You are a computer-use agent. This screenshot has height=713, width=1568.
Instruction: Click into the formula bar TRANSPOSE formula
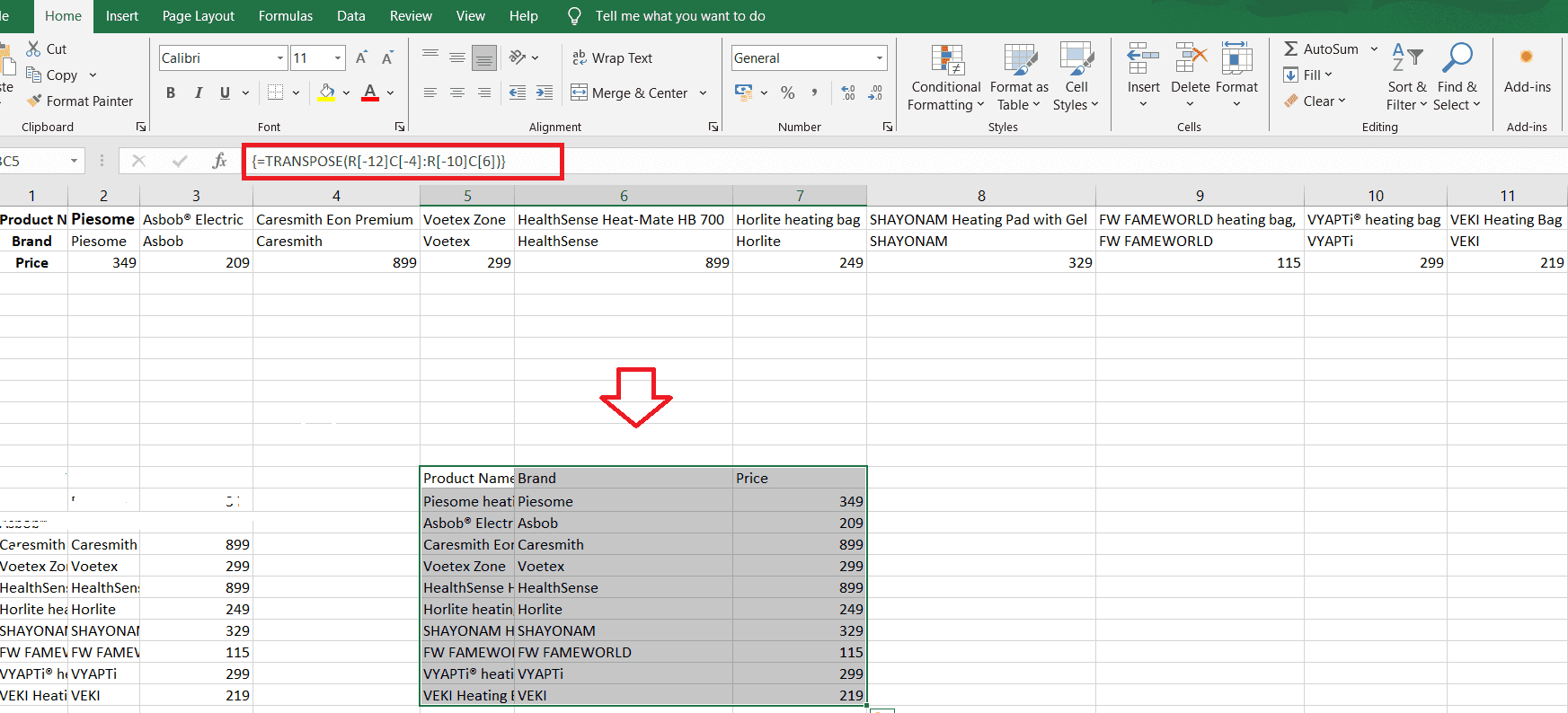pyautogui.click(x=378, y=162)
